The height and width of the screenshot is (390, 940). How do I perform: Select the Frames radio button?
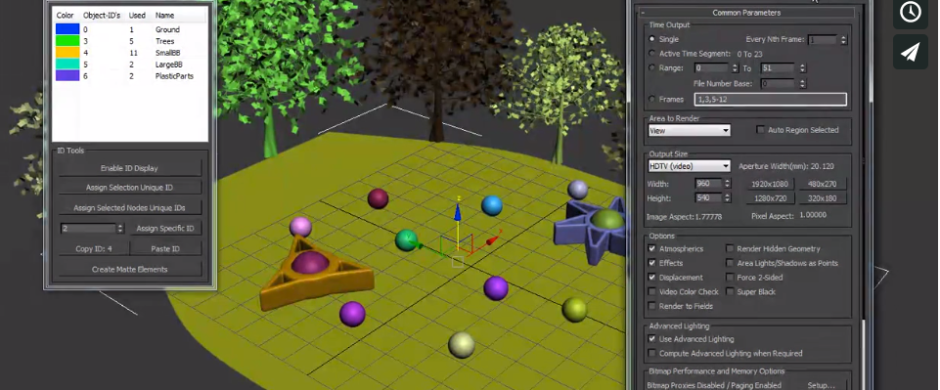pyautogui.click(x=652, y=99)
